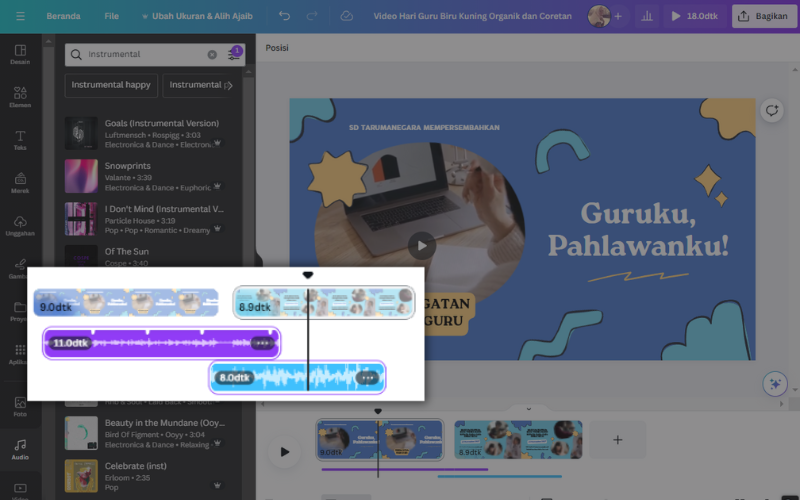Open the hamburger main menu
The width and height of the screenshot is (800, 500).
pyautogui.click(x=20, y=16)
